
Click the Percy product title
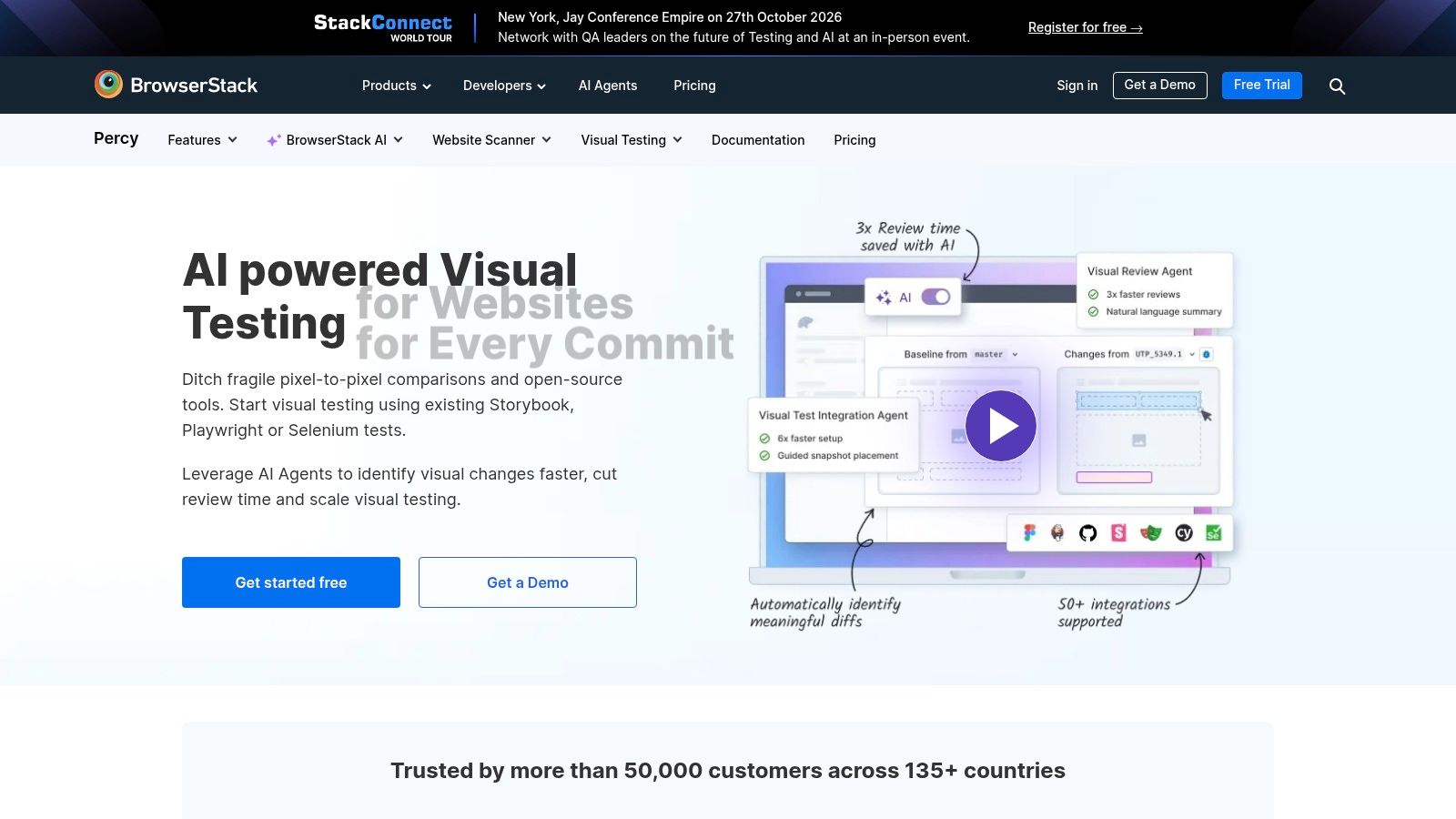[x=116, y=138]
